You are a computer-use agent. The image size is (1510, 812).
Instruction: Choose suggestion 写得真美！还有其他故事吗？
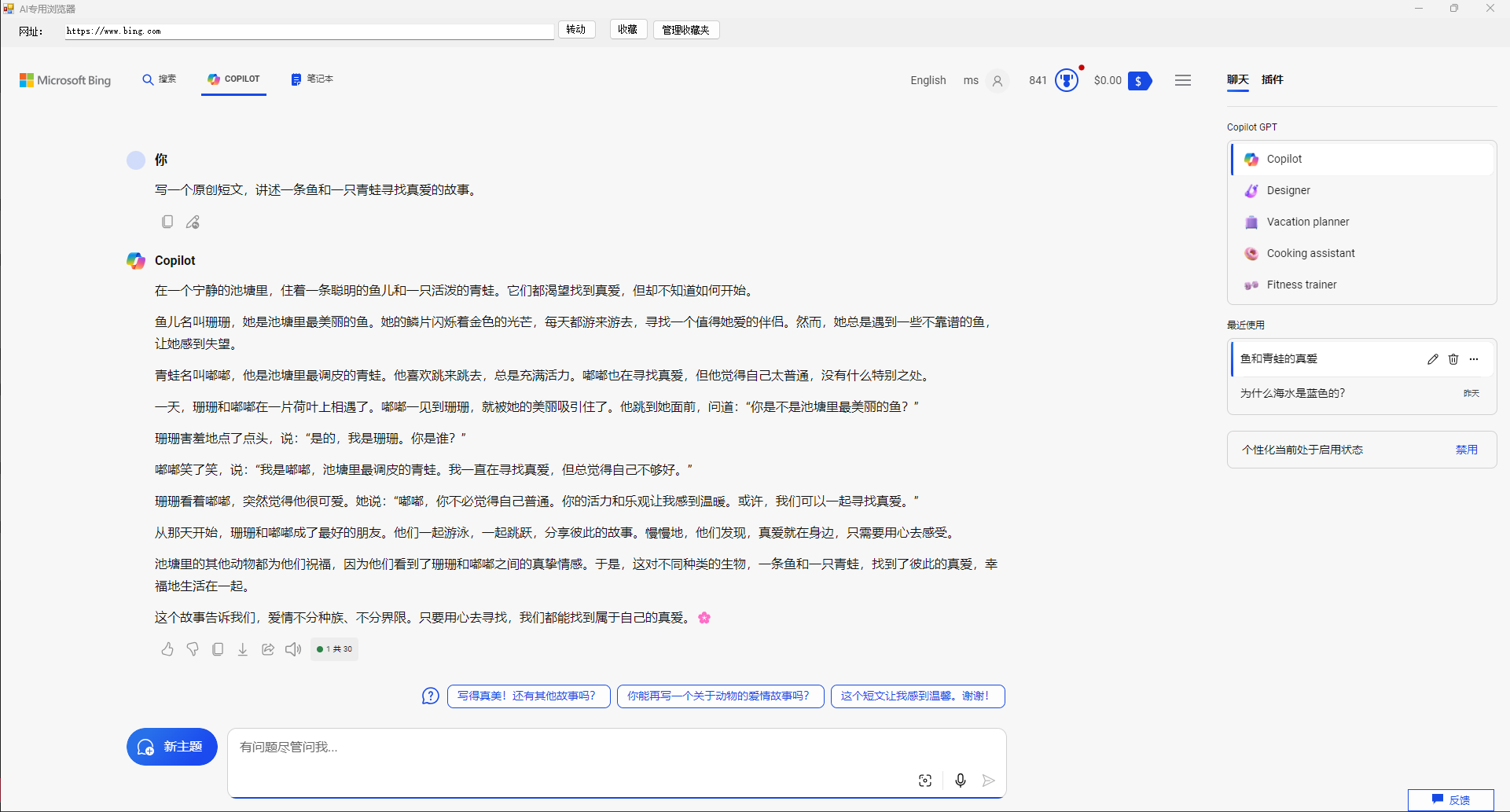pyautogui.click(x=529, y=696)
